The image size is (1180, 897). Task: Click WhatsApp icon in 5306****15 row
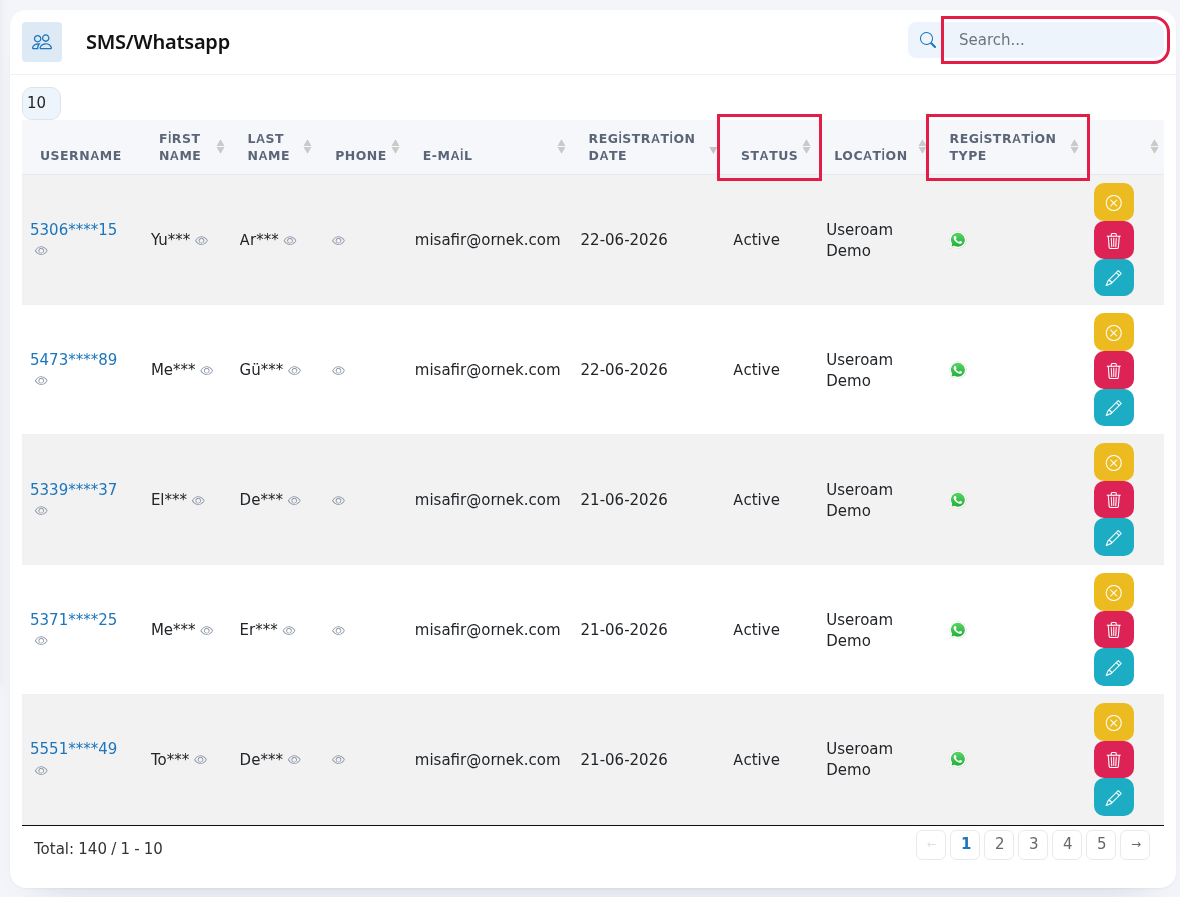click(x=958, y=240)
